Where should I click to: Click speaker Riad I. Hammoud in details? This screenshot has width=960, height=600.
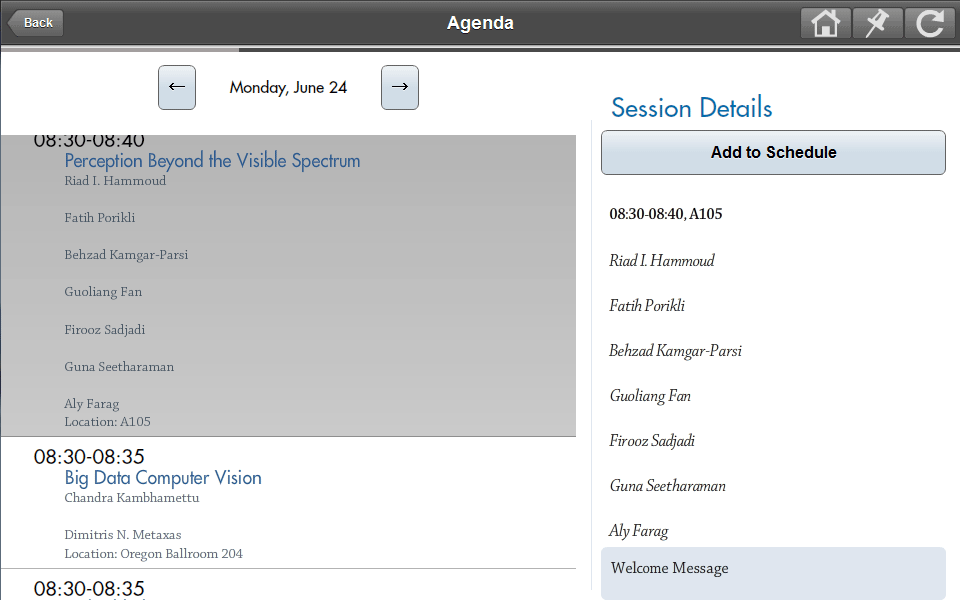click(661, 261)
